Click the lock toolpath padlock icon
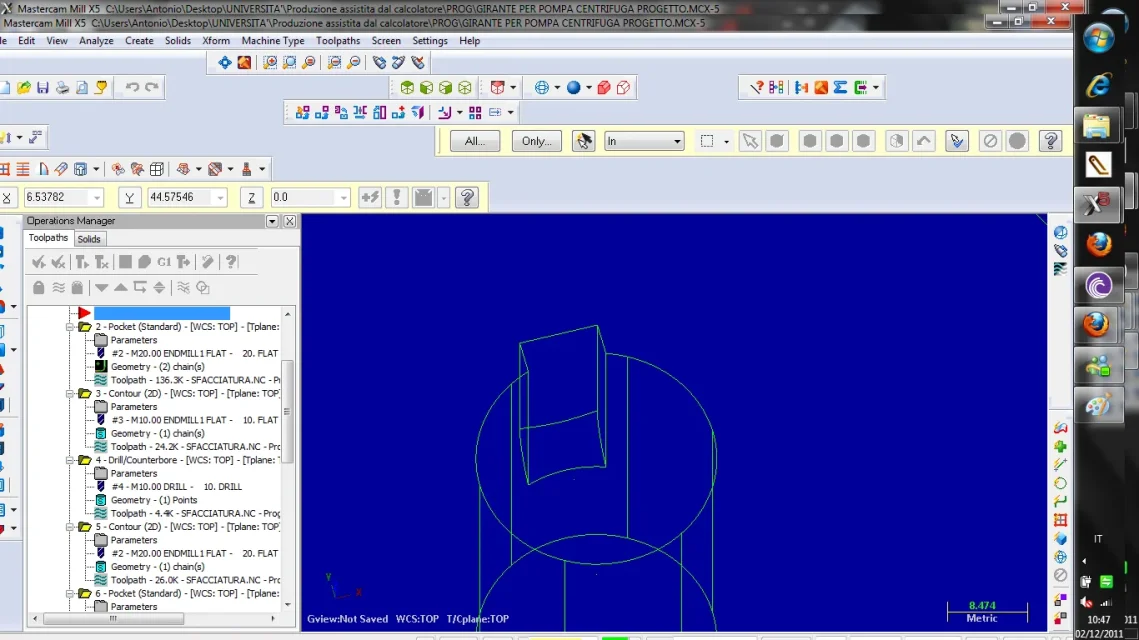Screen dimensions: 1139x640 tap(38, 288)
